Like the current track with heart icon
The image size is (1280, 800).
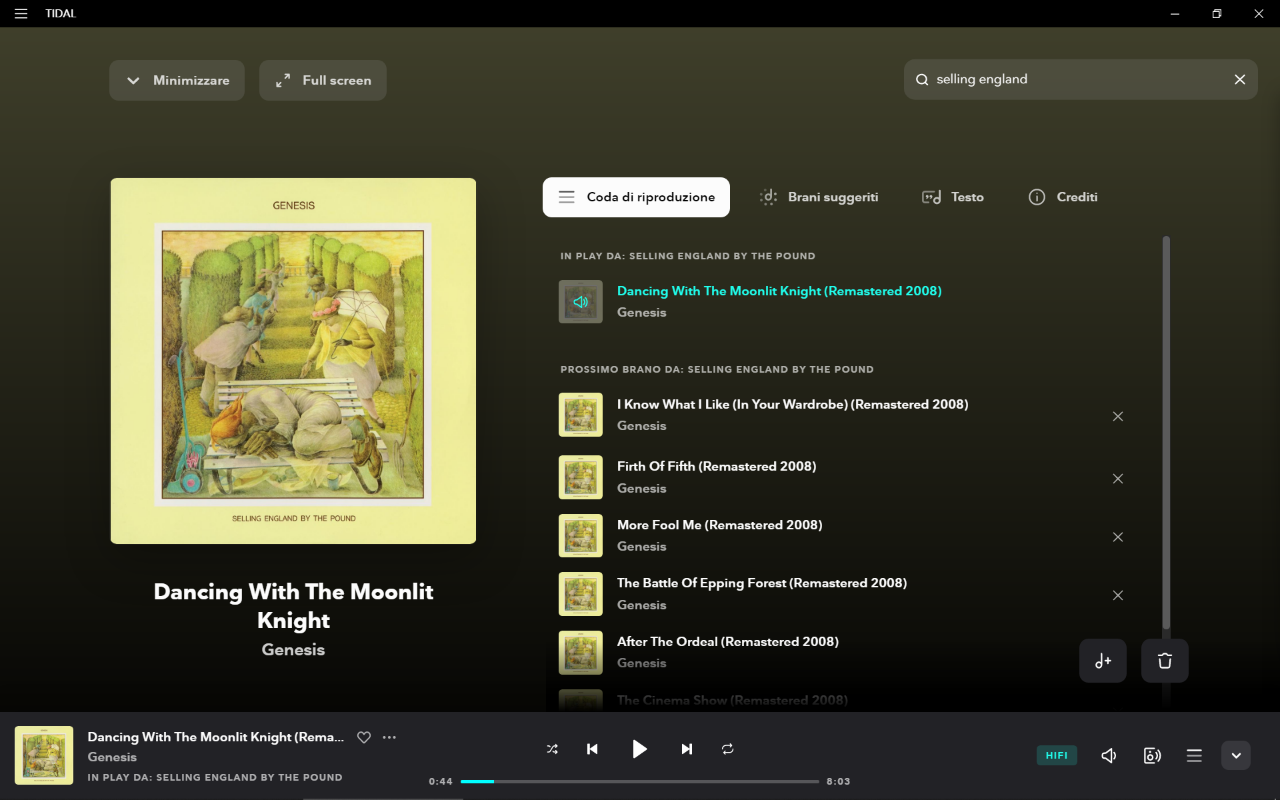coord(364,737)
